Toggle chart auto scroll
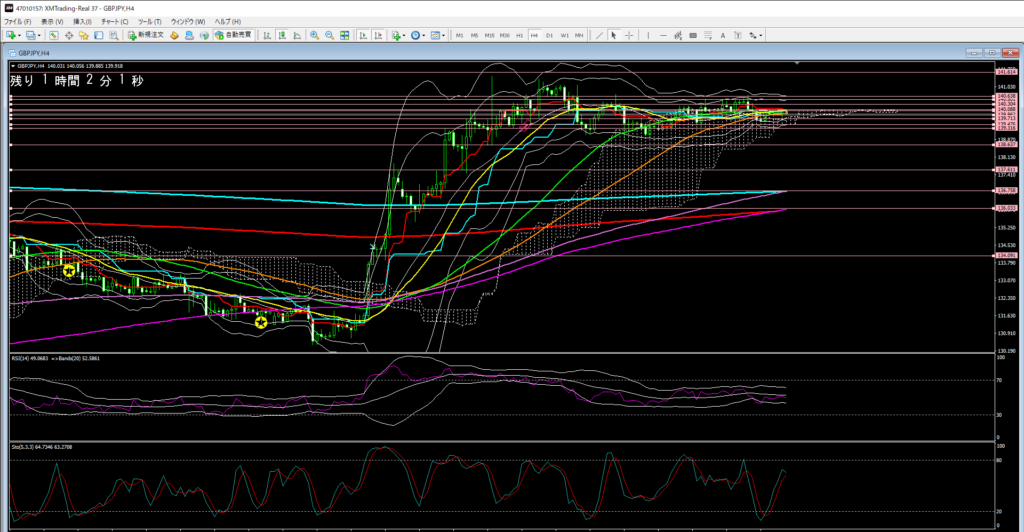 click(363, 35)
